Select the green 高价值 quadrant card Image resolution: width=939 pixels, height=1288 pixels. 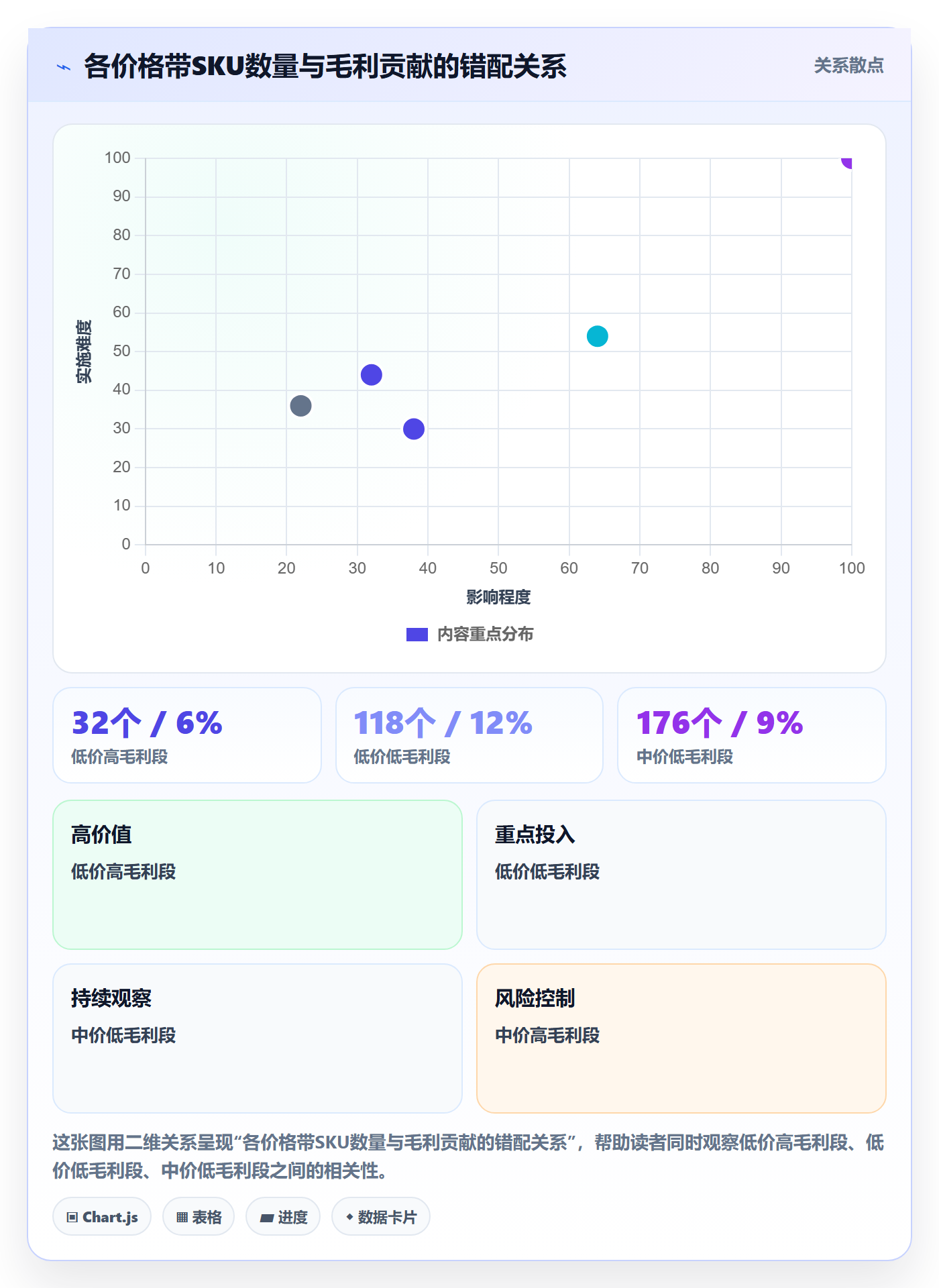click(x=258, y=875)
